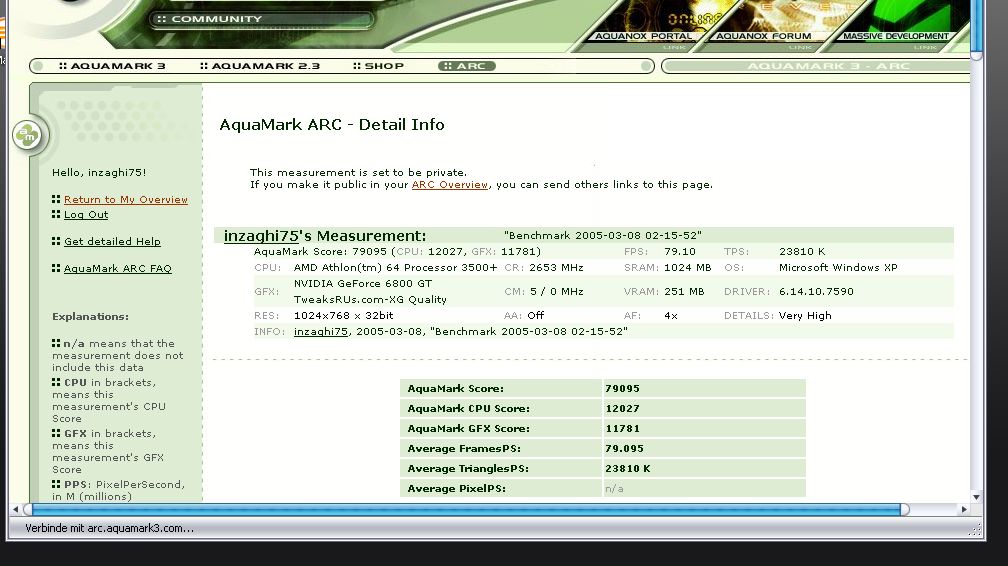Click the round AquaMark logo badge
The width and height of the screenshot is (1008, 566).
pyautogui.click(x=27, y=135)
